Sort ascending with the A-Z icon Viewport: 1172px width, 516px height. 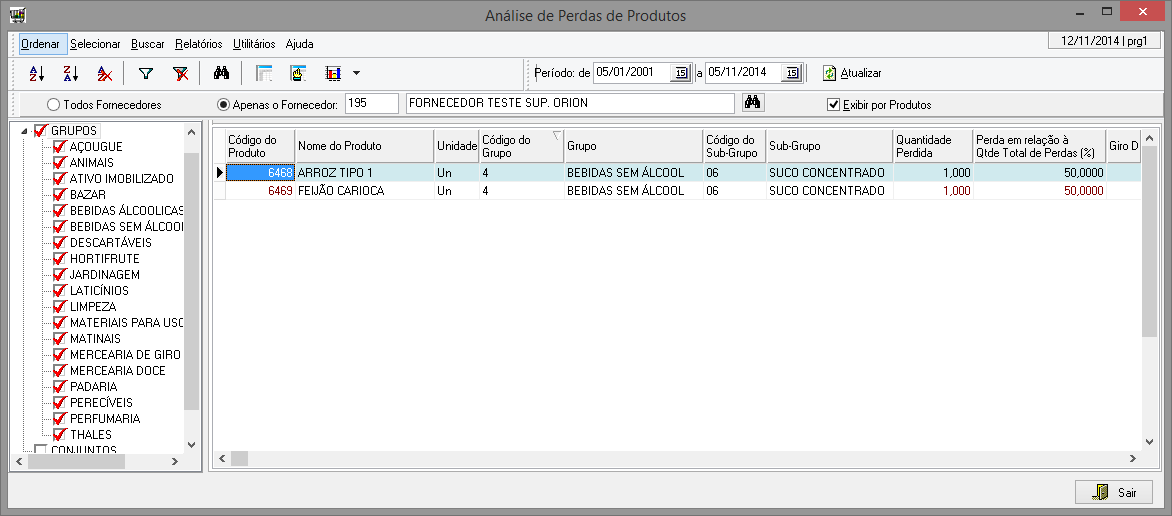point(36,73)
